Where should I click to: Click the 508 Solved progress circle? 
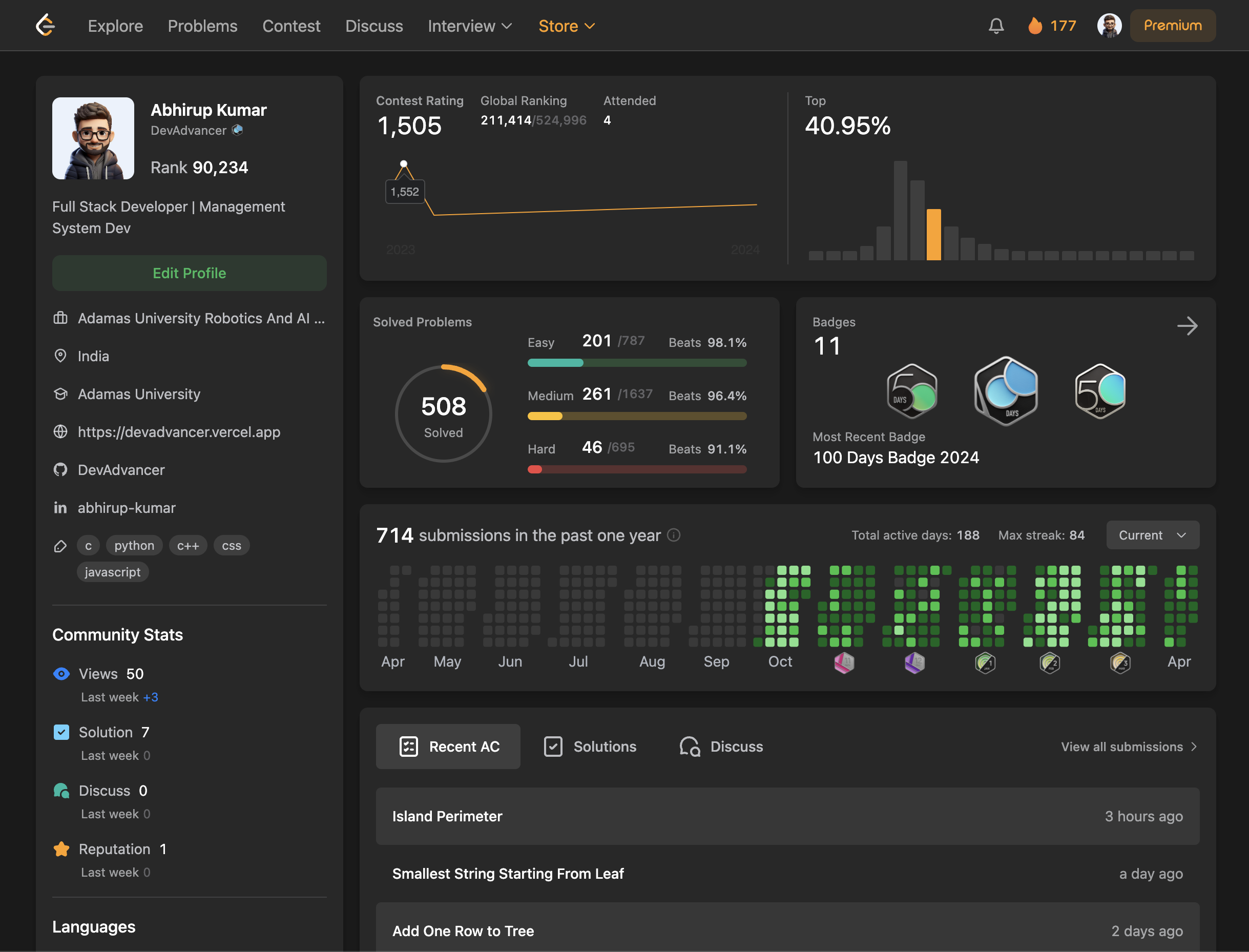(444, 413)
